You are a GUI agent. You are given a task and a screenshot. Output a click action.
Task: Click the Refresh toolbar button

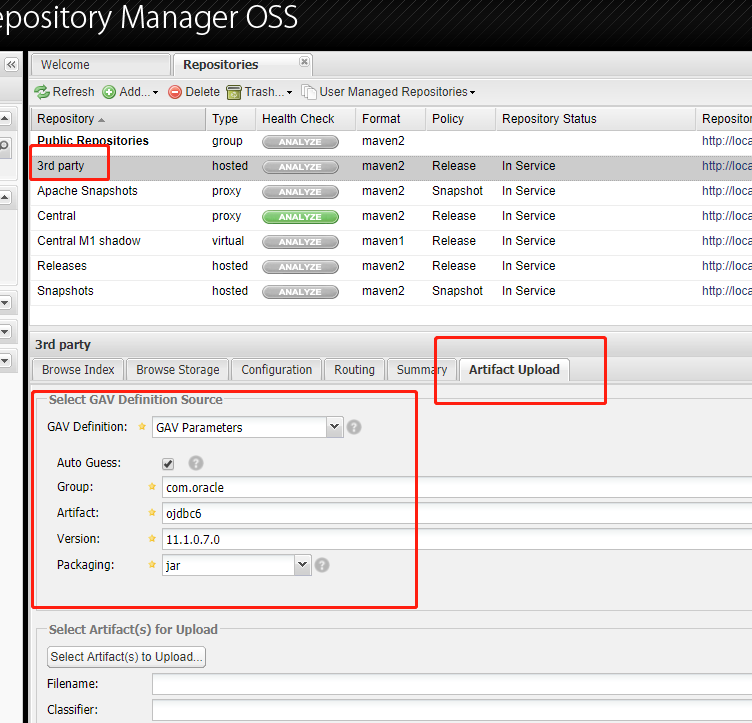point(64,92)
